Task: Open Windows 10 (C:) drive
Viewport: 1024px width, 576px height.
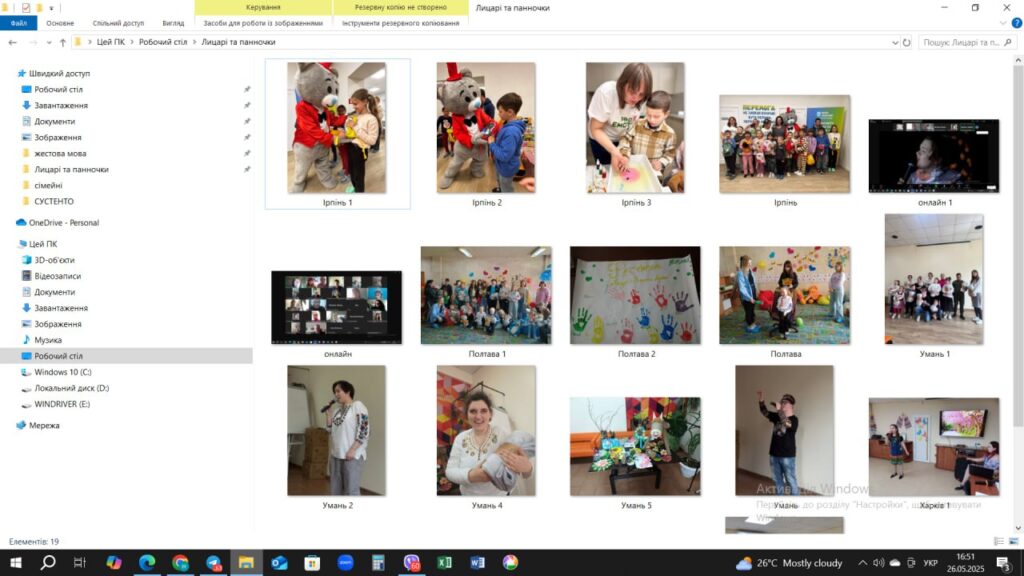Action: [x=63, y=372]
